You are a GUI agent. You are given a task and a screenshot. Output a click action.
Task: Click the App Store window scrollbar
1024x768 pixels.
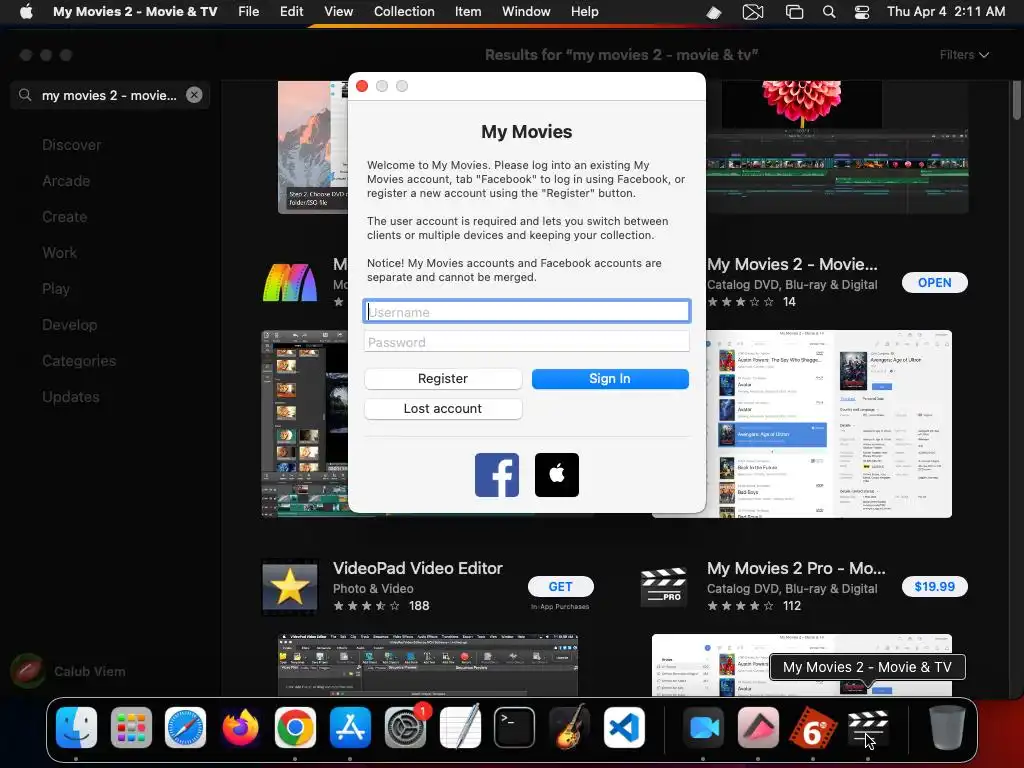pos(1017,99)
